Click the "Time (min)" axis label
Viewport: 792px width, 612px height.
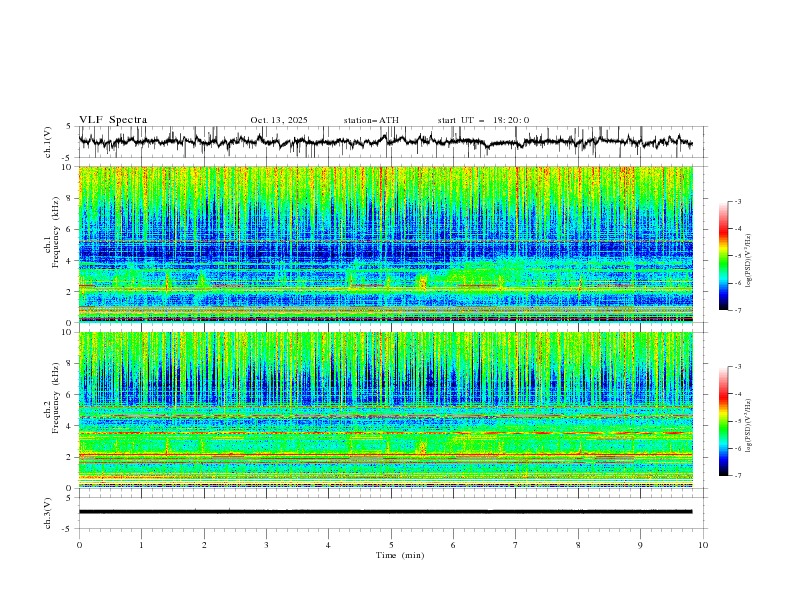[x=400, y=555]
